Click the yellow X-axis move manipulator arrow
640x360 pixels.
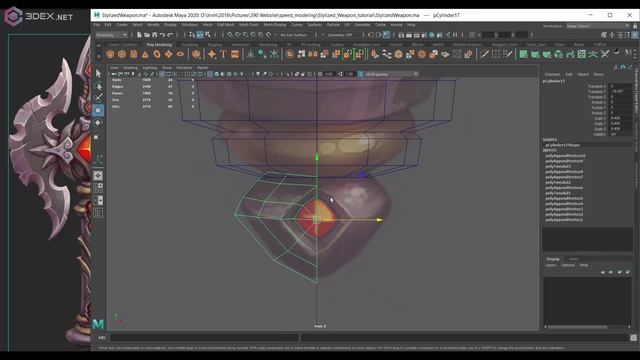click(x=379, y=220)
